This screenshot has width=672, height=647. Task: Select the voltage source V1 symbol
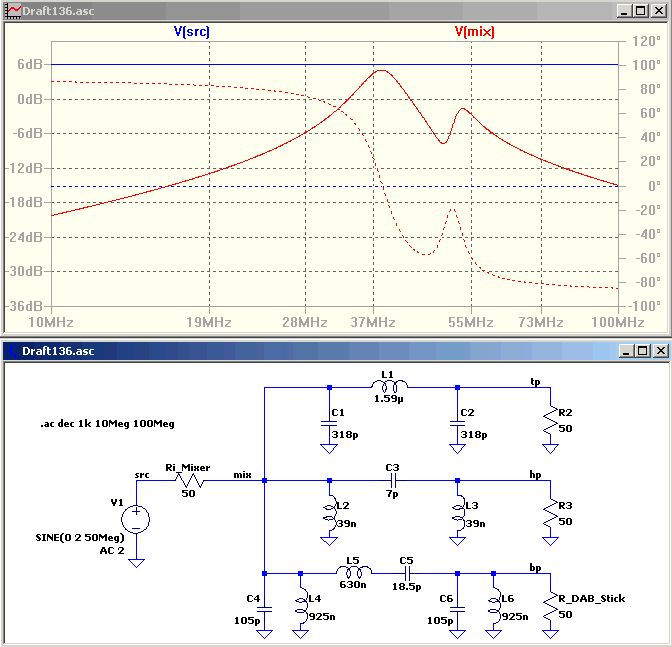[136, 519]
